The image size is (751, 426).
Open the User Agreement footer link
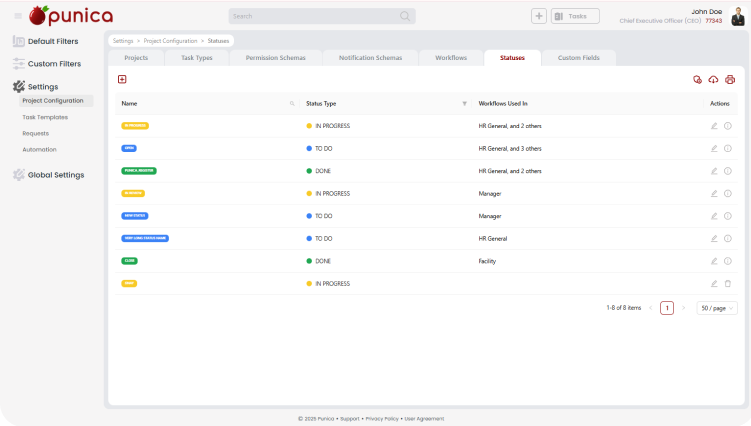(x=424, y=419)
